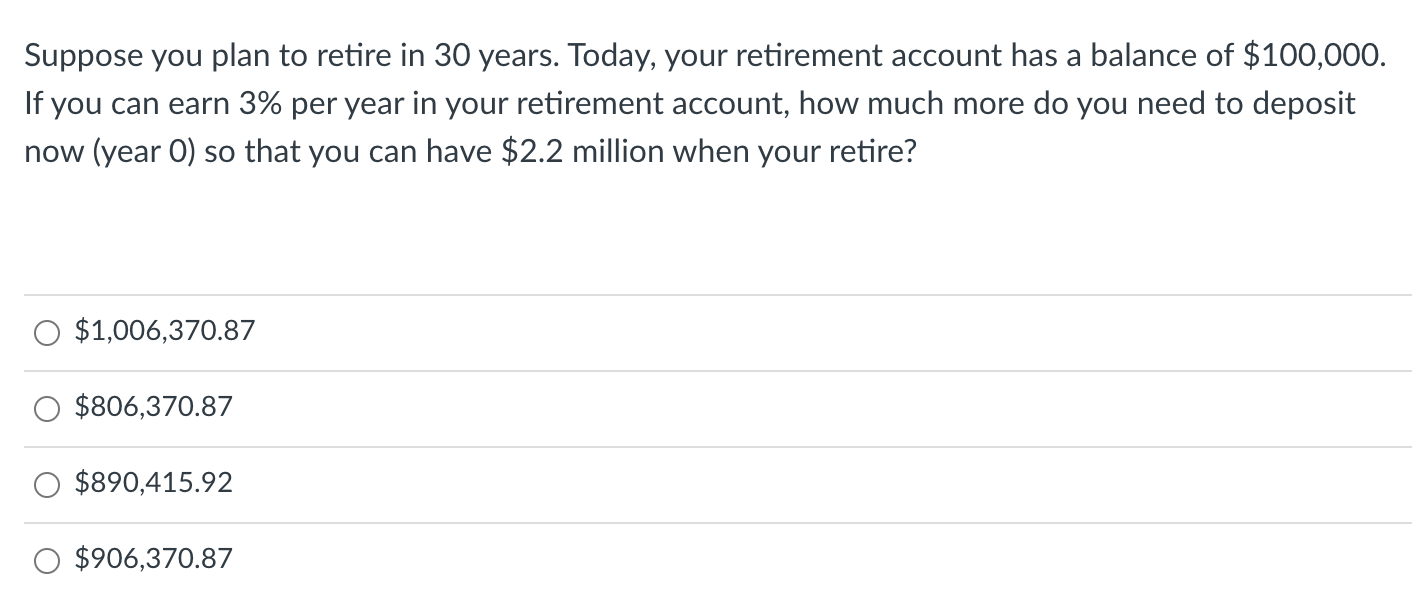Select the $1,006,370.87 radio button
This screenshot has width=1426, height=612.
[x=47, y=333]
